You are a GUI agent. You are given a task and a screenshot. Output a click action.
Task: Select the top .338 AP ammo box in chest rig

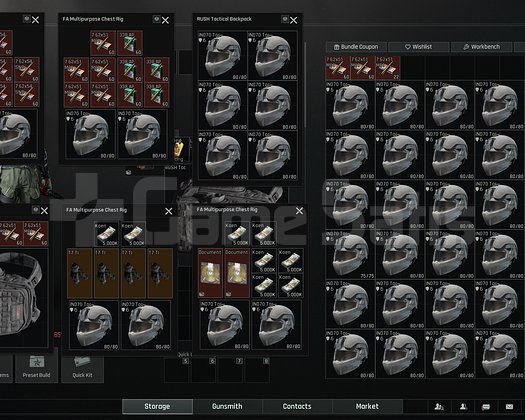point(130,43)
